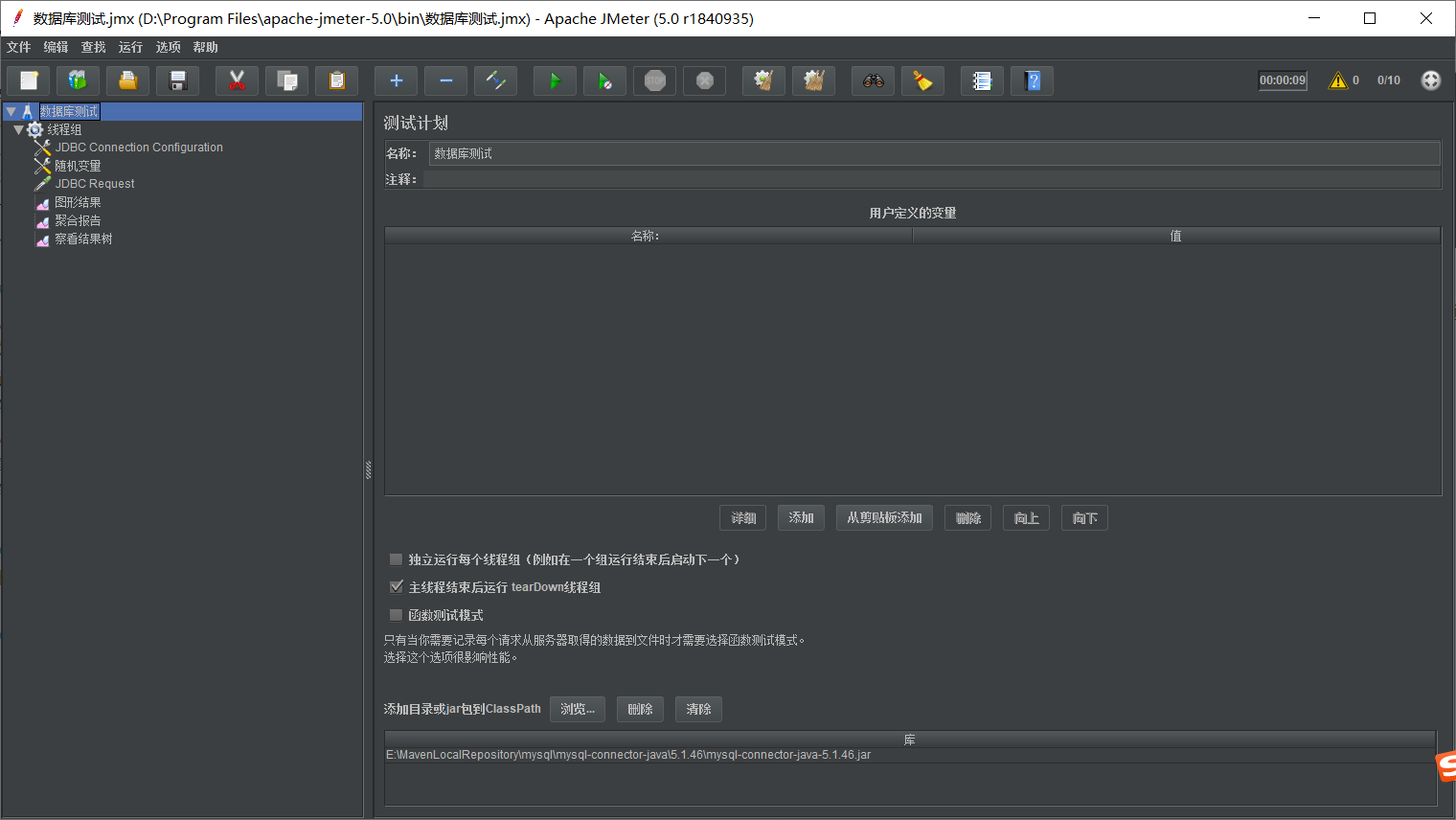
Task: Open Help with question mark icon
Action: tap(1033, 81)
